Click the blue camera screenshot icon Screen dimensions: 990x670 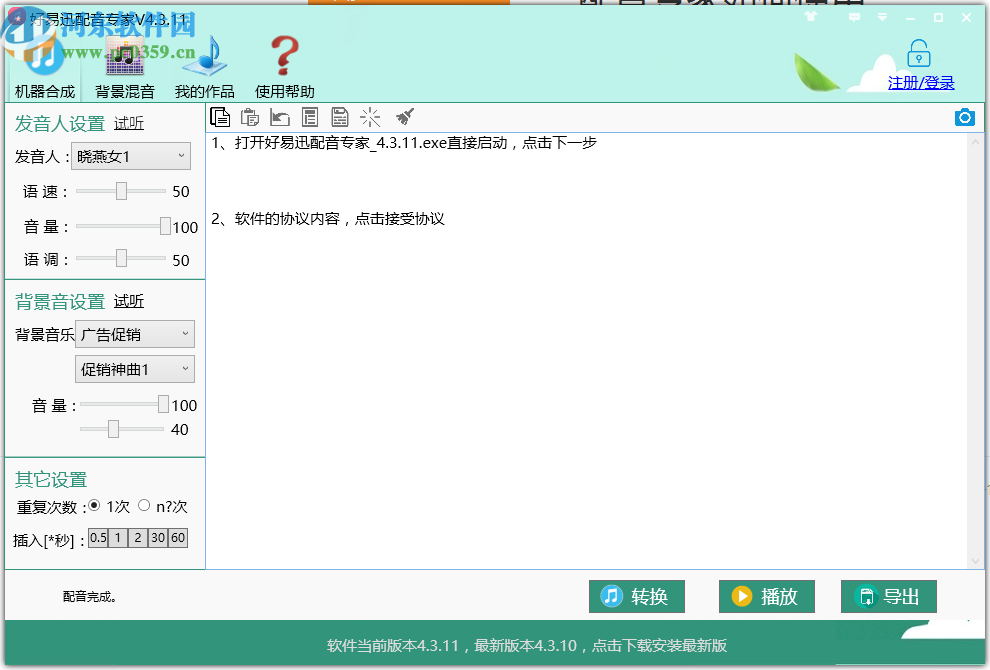964,117
